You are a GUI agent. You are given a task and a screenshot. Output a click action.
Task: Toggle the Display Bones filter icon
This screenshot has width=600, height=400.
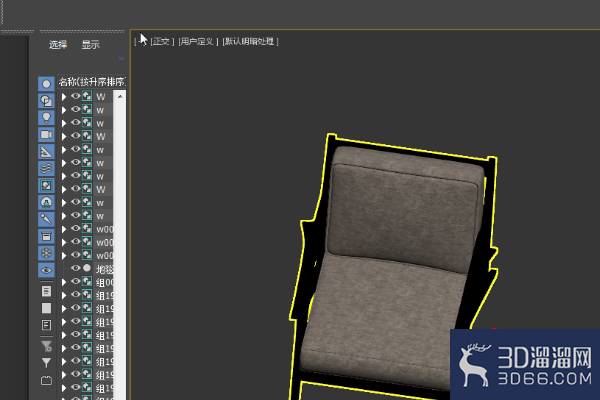[46, 219]
